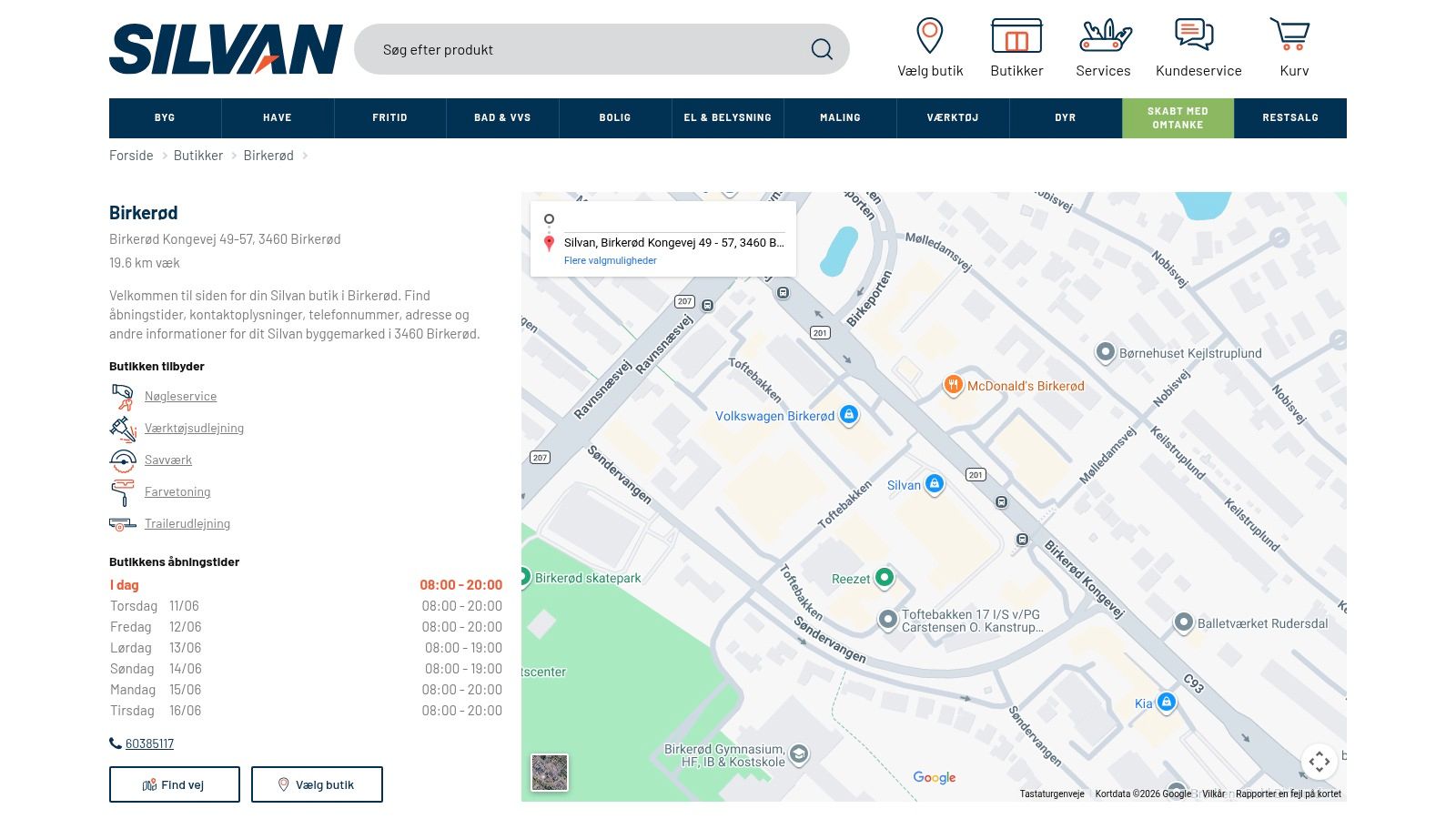The height and width of the screenshot is (819, 1456).
Task: Open Vælg butik location pin icon
Action: pos(929,35)
